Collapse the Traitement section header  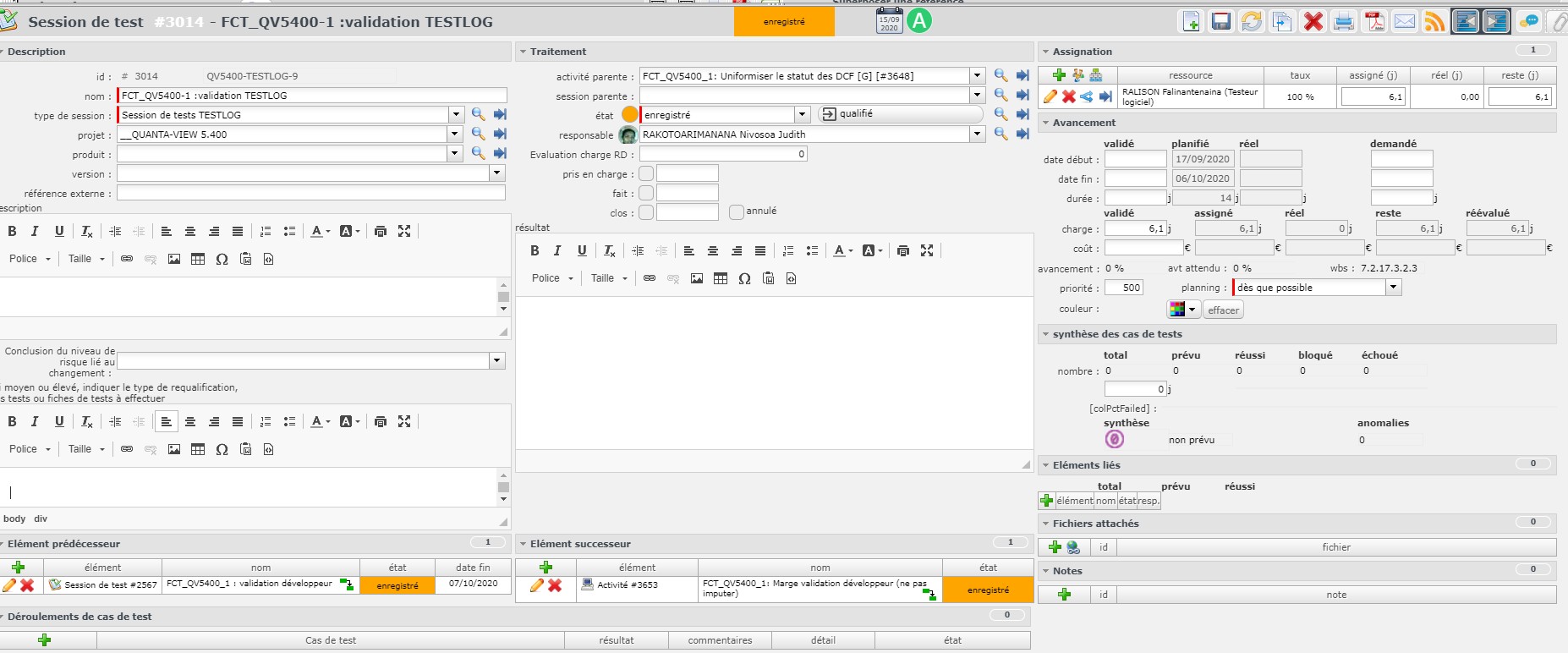pyautogui.click(x=524, y=52)
